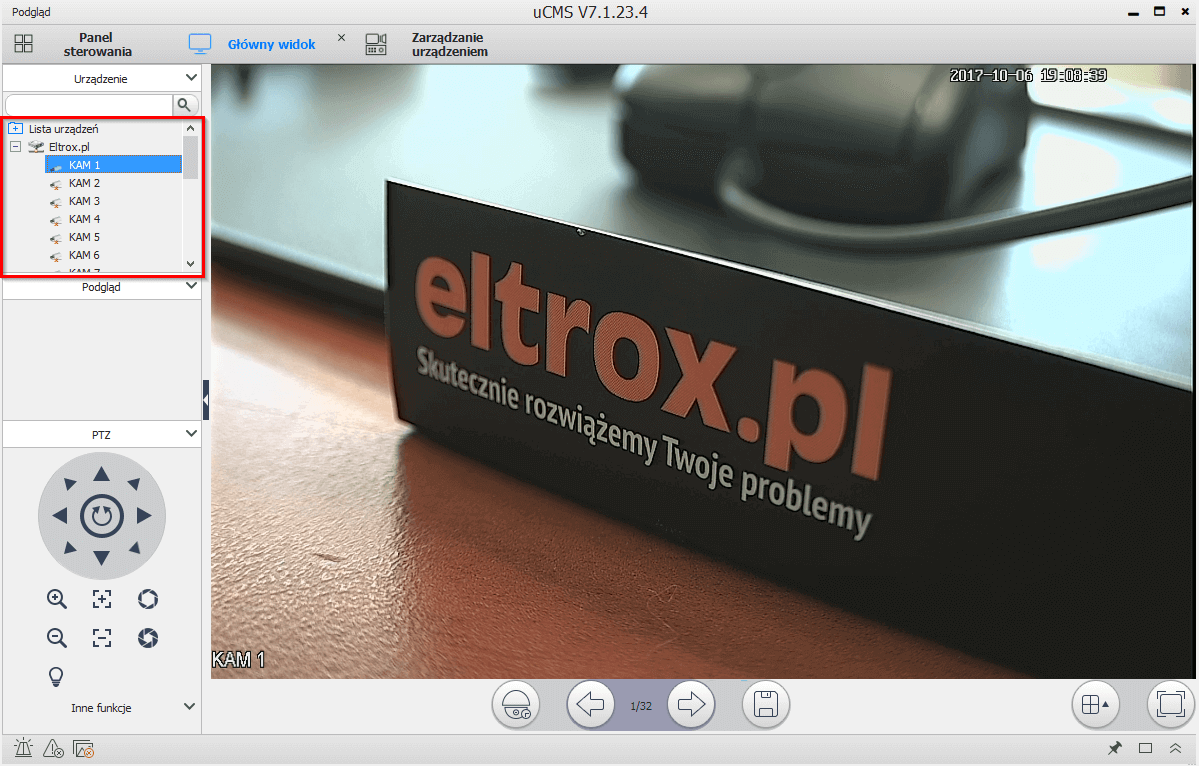Move camera with PTZ lower-right arrow
Screen dimensions: 1199x766
(x=134, y=547)
